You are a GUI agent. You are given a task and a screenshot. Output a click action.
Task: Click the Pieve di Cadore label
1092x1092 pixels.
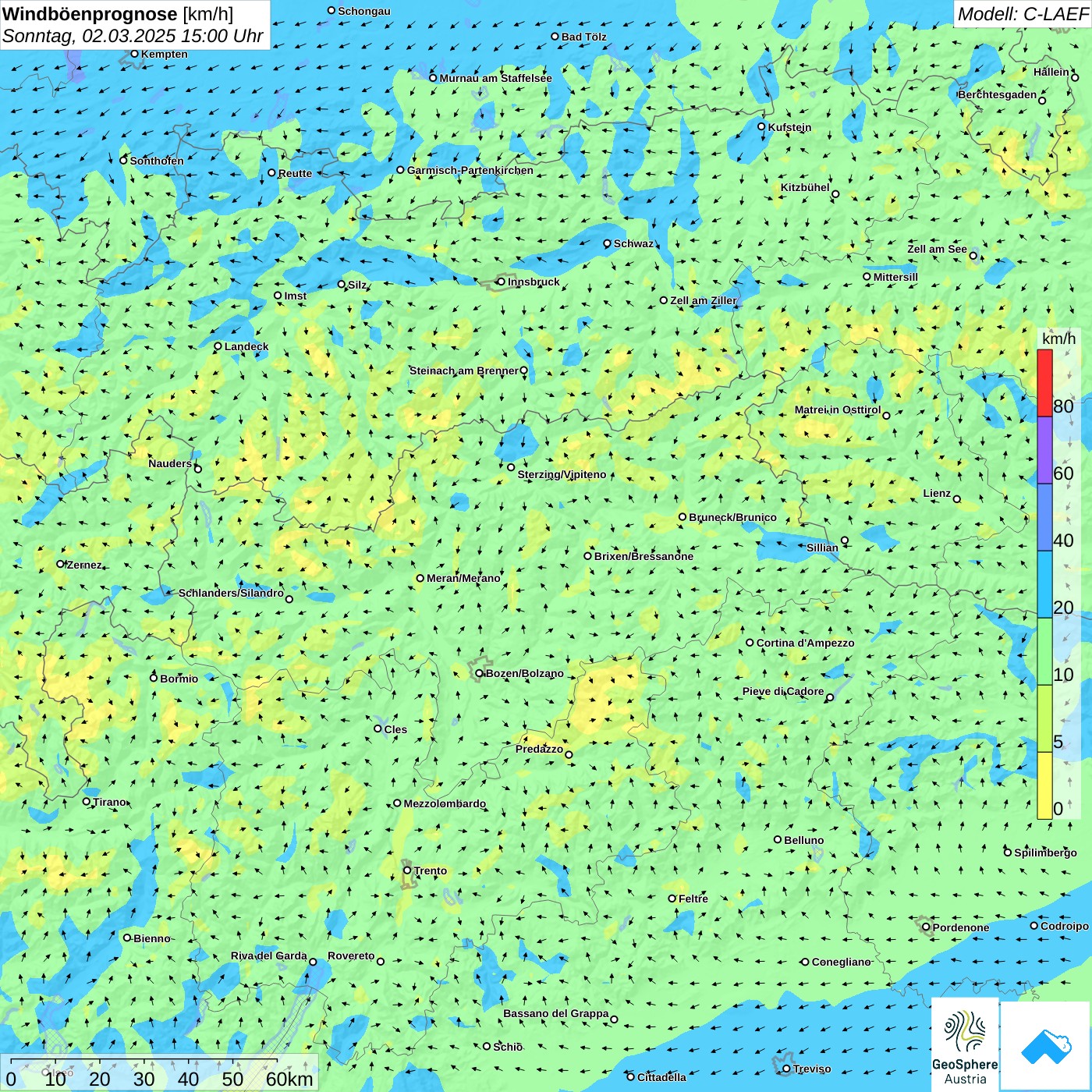coord(782,691)
